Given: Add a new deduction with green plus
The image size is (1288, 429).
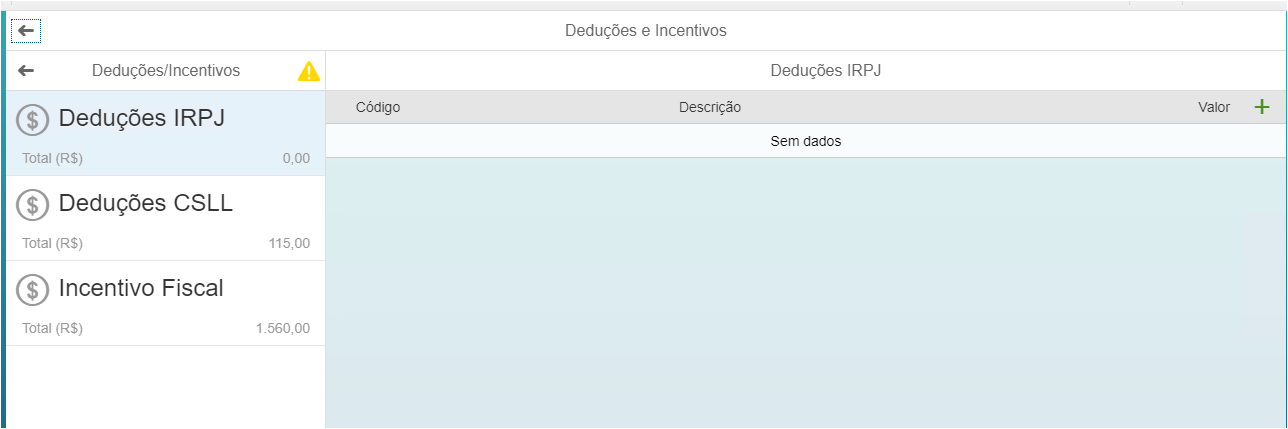Looking at the screenshot, I should (1262, 107).
